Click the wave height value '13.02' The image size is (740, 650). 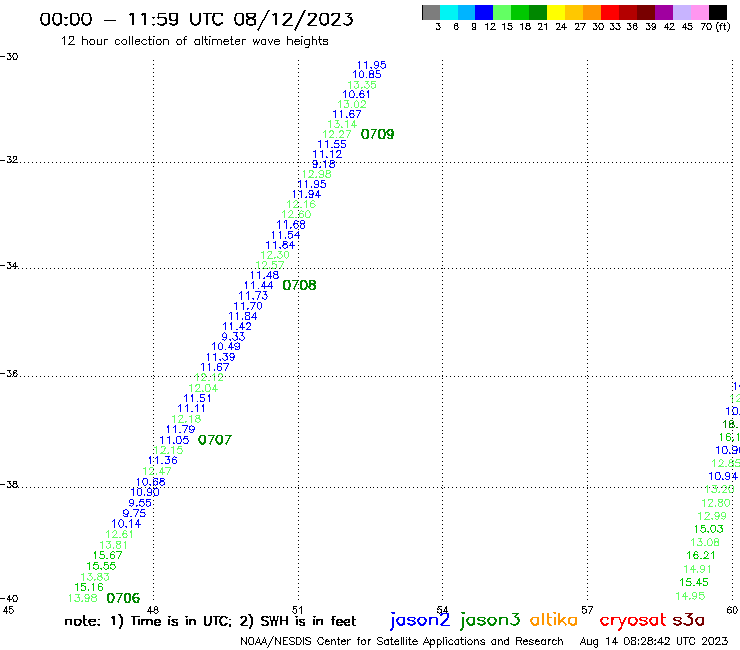pos(352,104)
